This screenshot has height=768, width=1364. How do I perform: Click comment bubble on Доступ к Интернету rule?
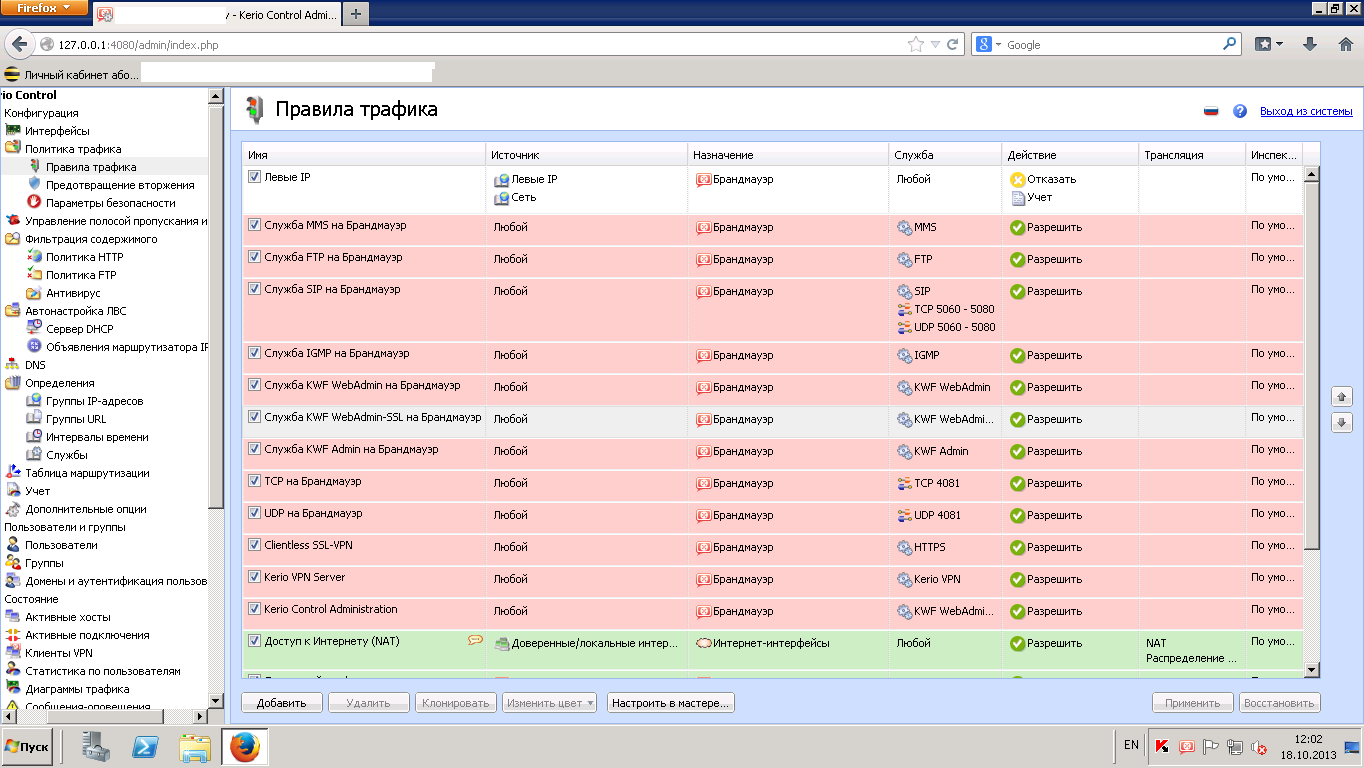pos(475,641)
